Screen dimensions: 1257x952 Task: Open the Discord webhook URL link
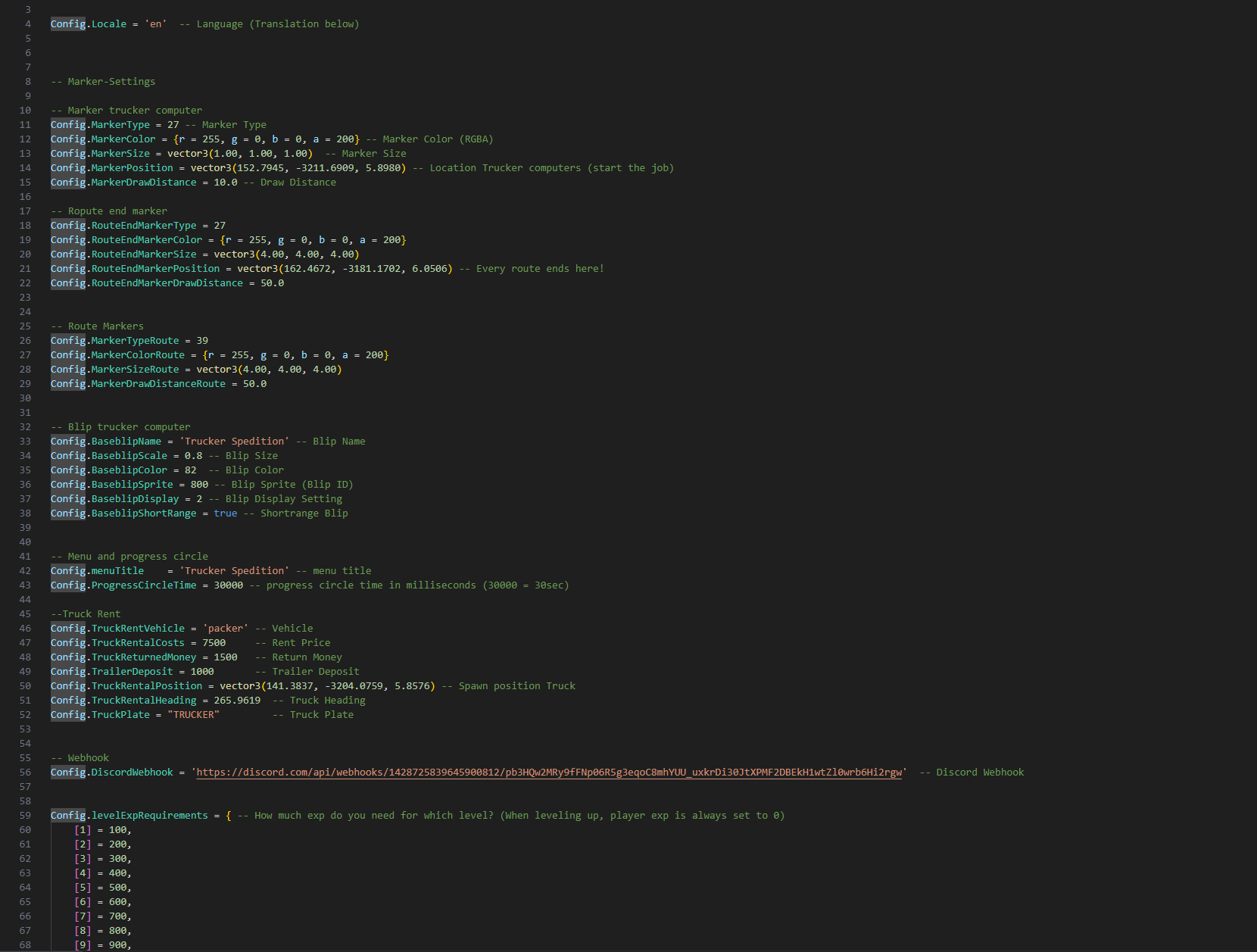(549, 773)
